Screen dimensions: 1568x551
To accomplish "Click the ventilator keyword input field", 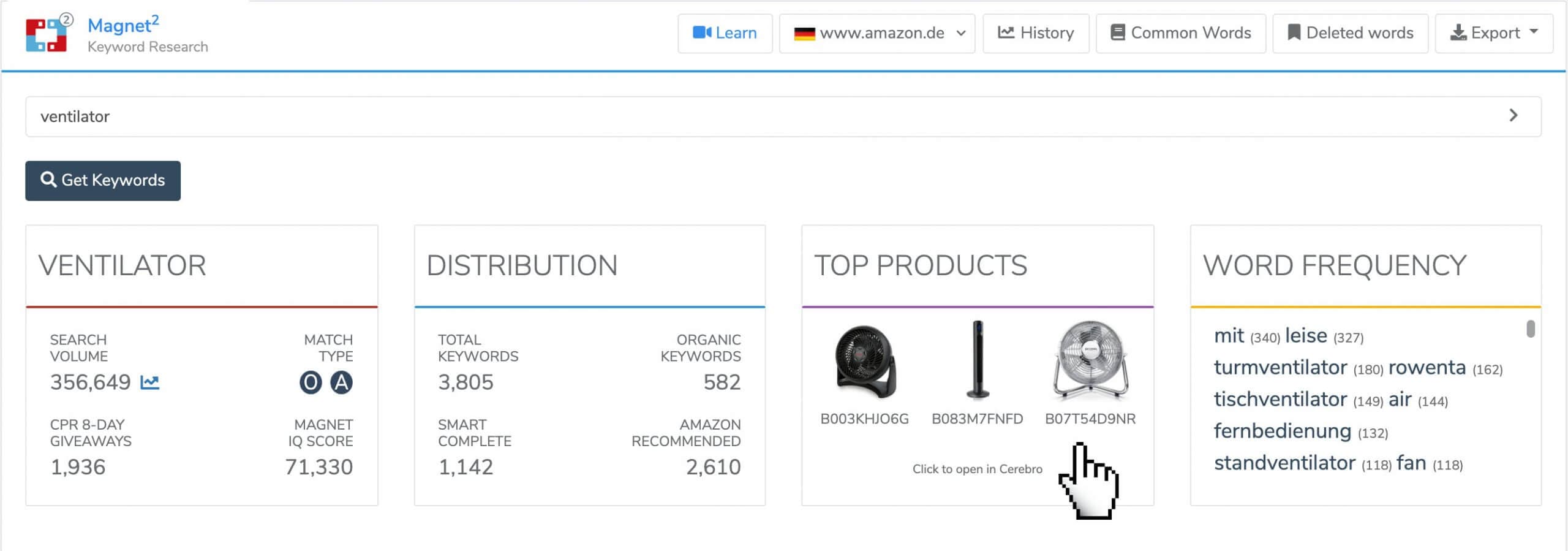I will click(x=766, y=116).
